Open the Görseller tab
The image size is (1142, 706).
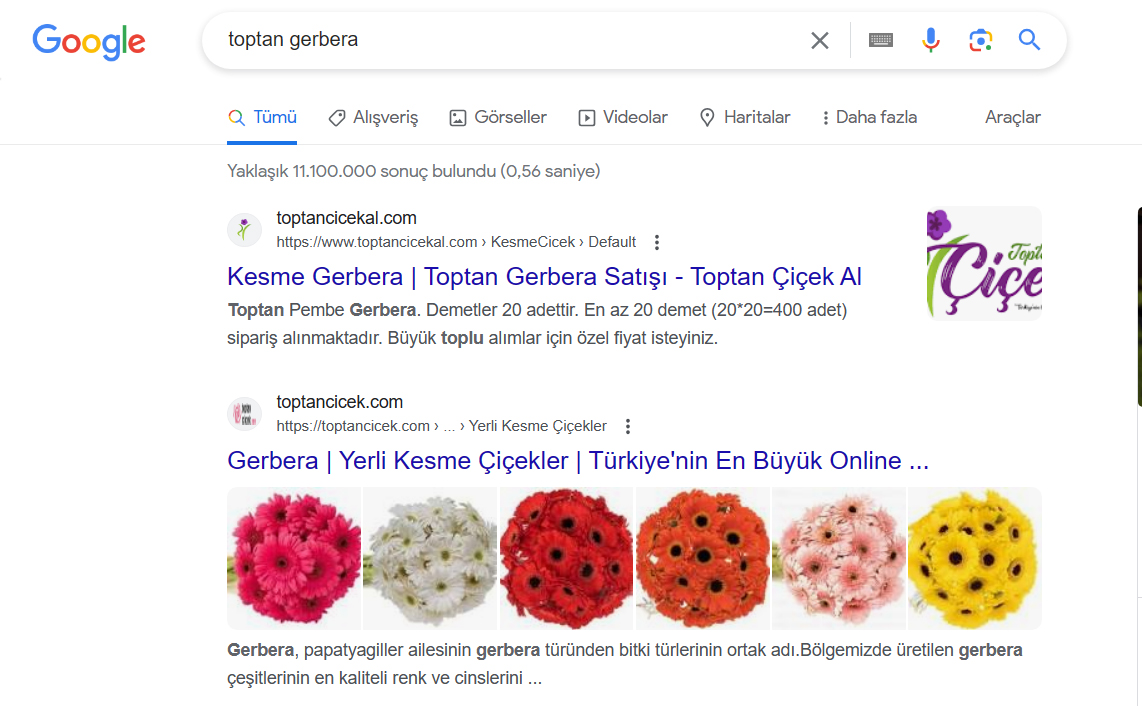[497, 117]
